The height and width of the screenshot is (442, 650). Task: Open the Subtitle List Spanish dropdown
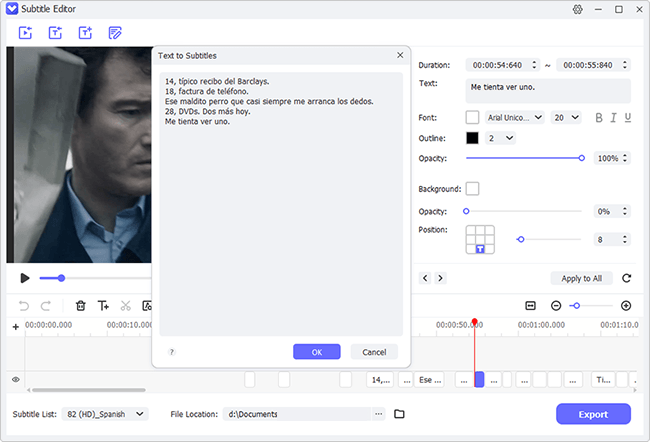pos(105,414)
